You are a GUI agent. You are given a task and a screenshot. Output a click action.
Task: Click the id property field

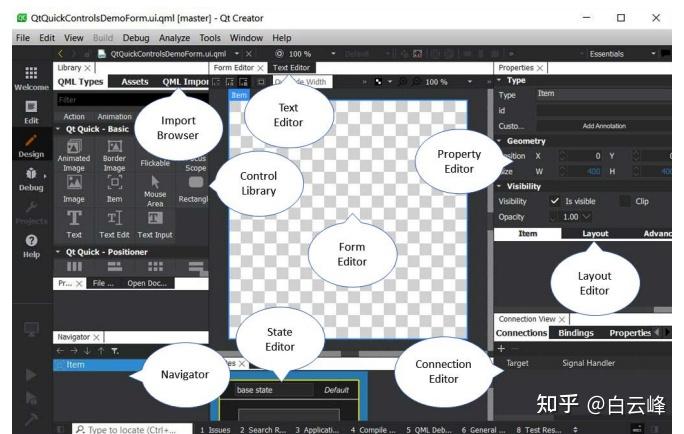click(604, 110)
